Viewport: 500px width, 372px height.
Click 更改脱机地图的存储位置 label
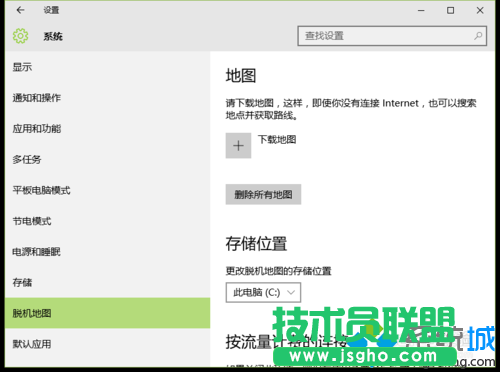pyautogui.click(x=279, y=271)
